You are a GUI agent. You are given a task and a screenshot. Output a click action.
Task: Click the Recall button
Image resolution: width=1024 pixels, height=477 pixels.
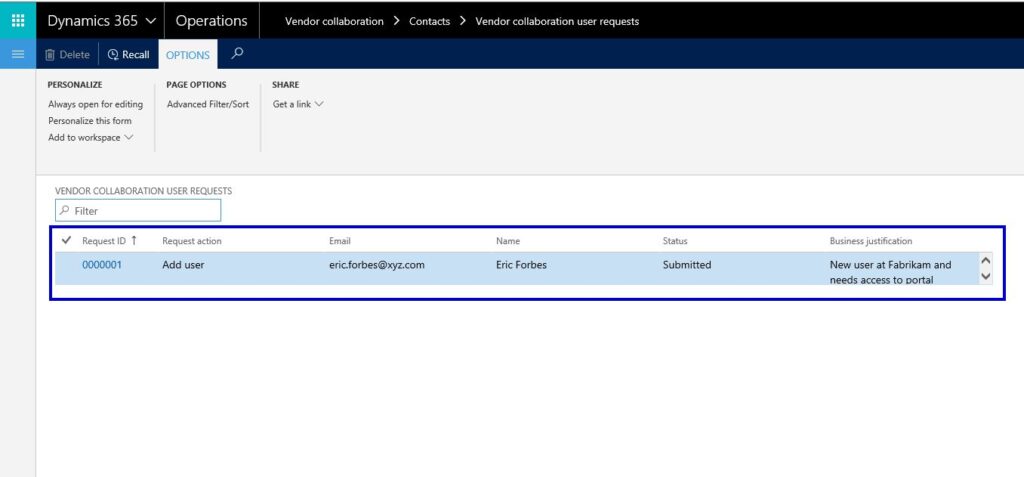point(129,55)
